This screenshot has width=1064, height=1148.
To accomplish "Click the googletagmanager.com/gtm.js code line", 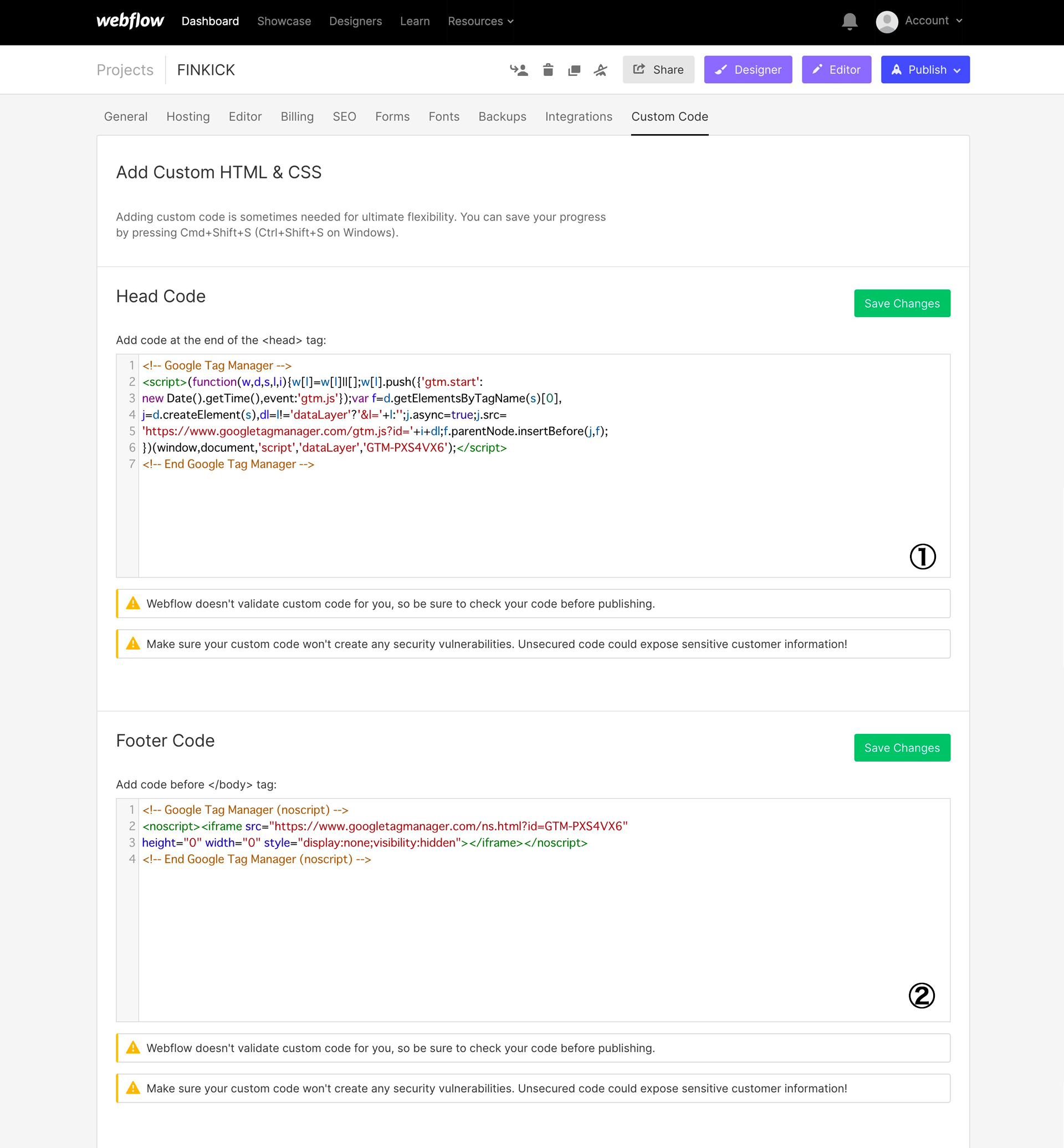I will click(x=375, y=431).
